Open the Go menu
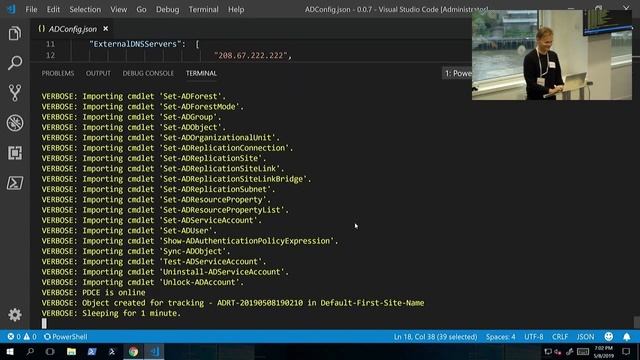This screenshot has width=640, height=360. tap(141, 9)
